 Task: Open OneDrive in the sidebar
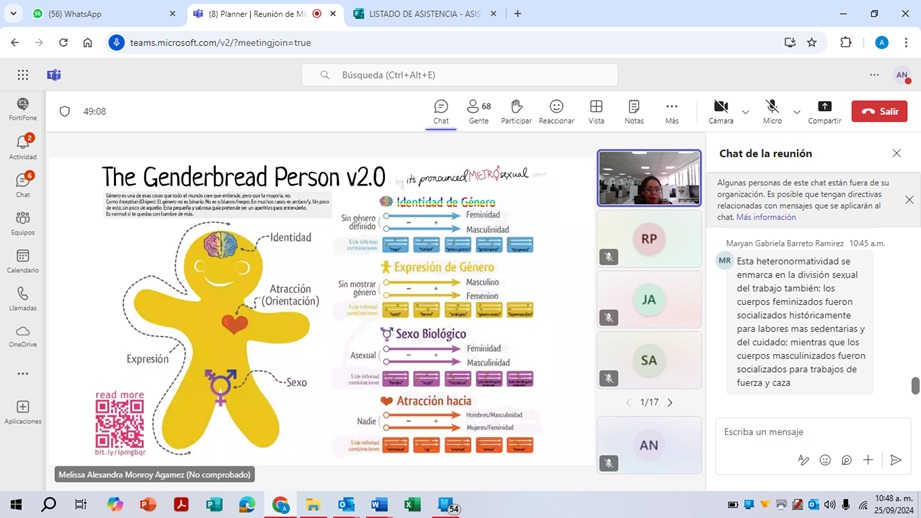point(23,336)
